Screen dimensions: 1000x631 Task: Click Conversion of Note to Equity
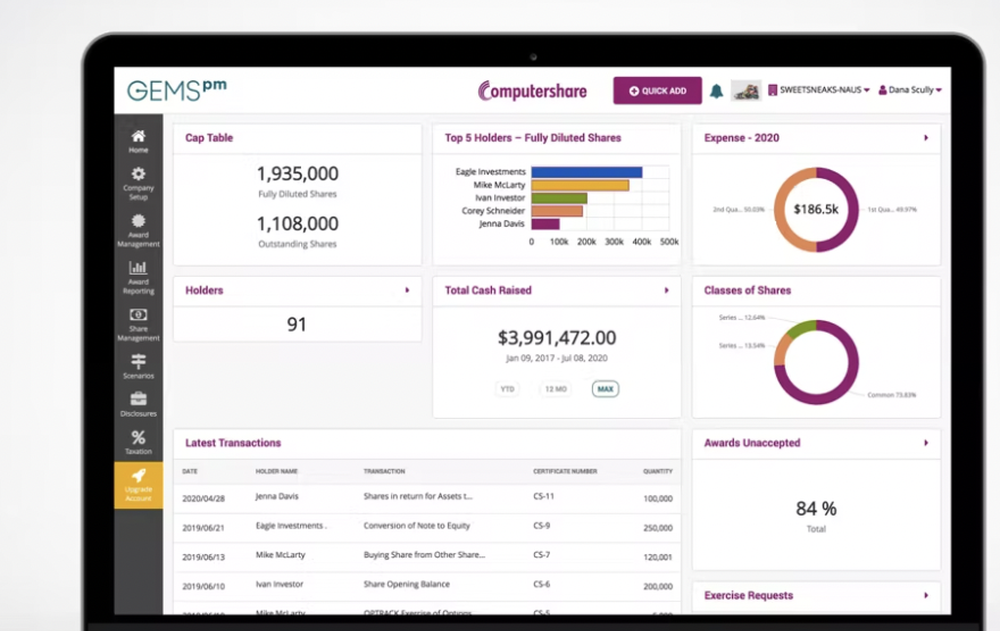(416, 526)
